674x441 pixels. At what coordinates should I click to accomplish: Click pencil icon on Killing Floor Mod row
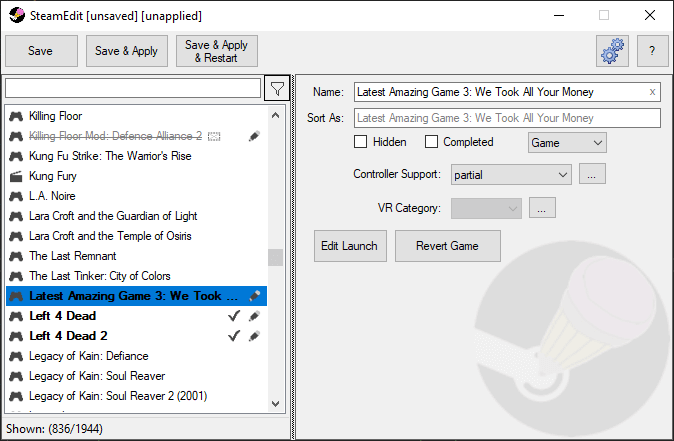(254, 136)
